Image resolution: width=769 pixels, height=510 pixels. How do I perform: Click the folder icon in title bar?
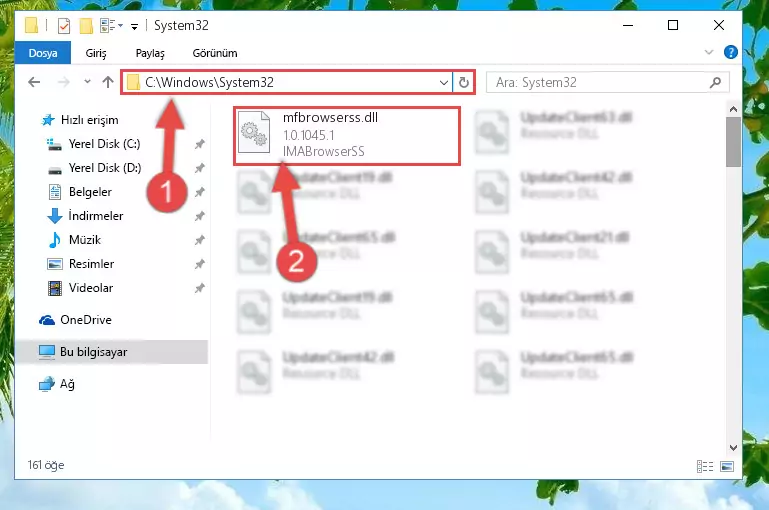[31, 25]
